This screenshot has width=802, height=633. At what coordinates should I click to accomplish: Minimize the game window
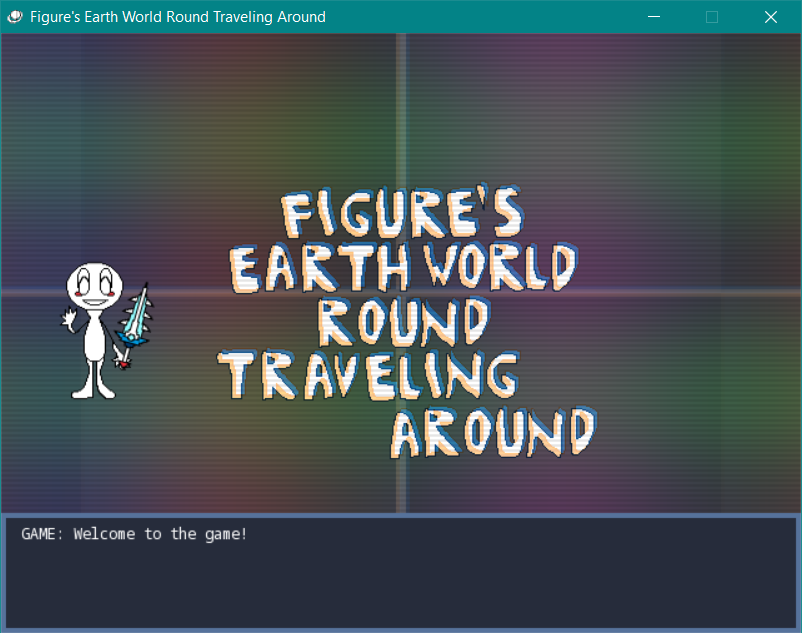point(654,17)
